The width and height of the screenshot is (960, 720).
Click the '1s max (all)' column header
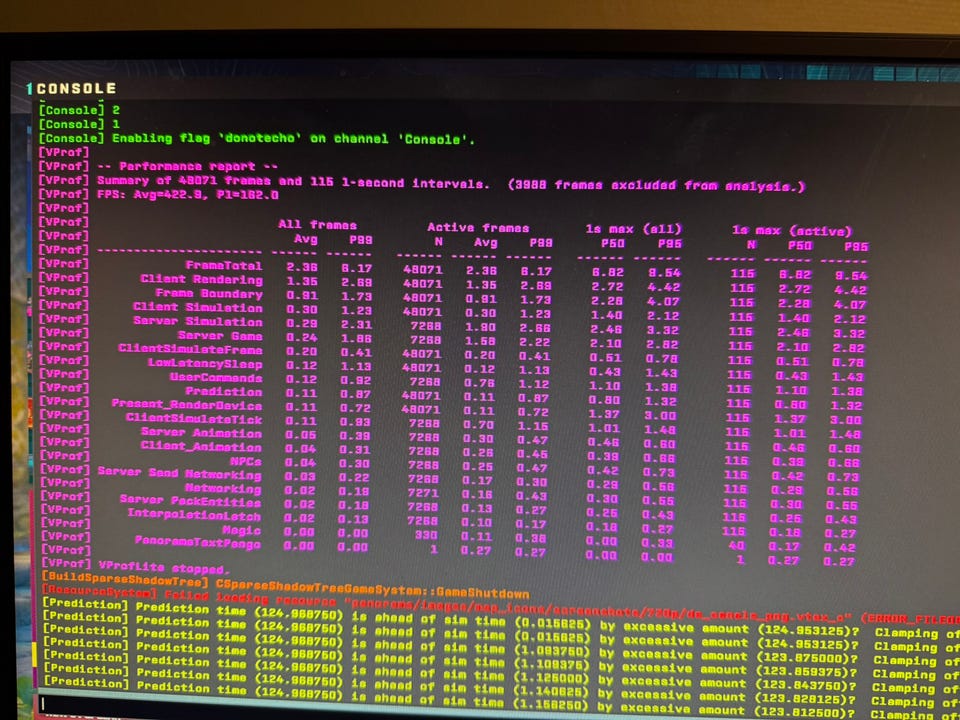(x=633, y=229)
